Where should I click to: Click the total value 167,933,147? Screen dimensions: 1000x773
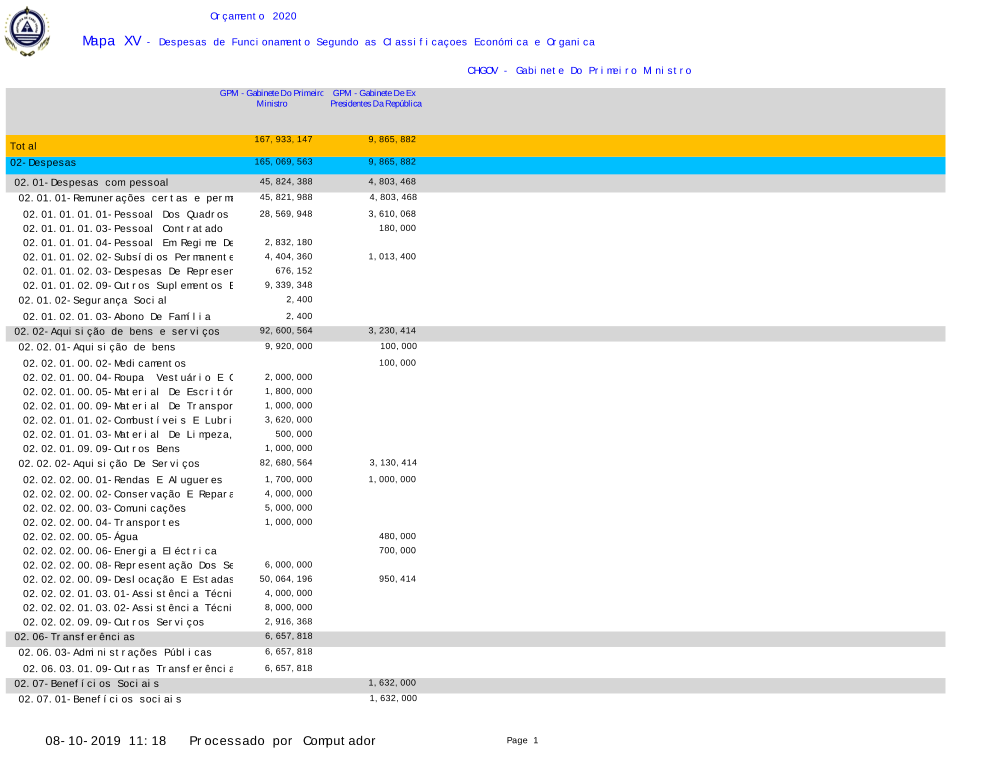click(x=284, y=139)
